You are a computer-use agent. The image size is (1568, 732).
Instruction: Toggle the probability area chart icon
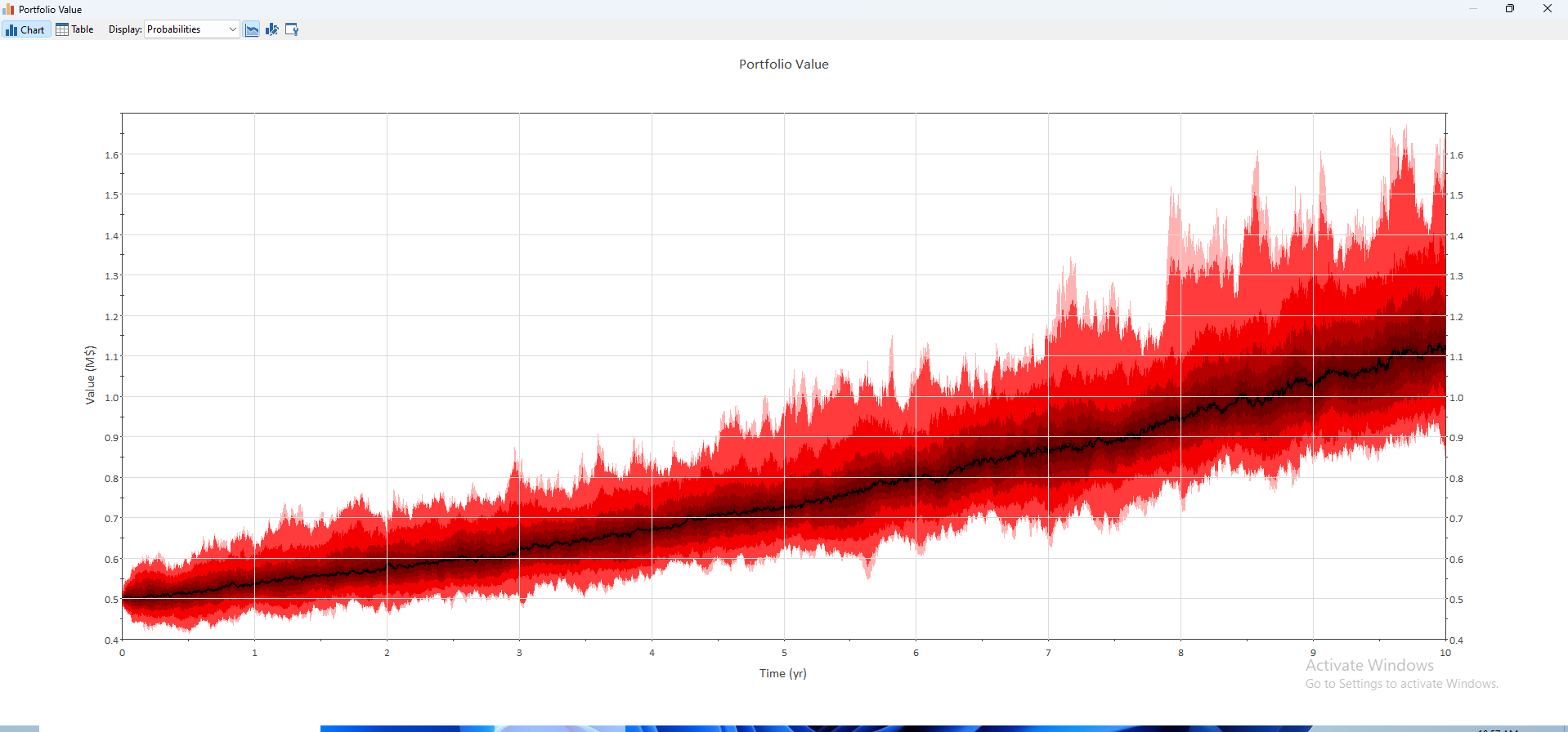click(x=252, y=29)
